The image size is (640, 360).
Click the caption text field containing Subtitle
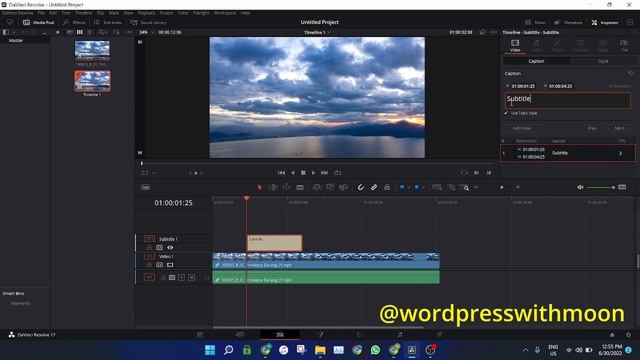568,100
